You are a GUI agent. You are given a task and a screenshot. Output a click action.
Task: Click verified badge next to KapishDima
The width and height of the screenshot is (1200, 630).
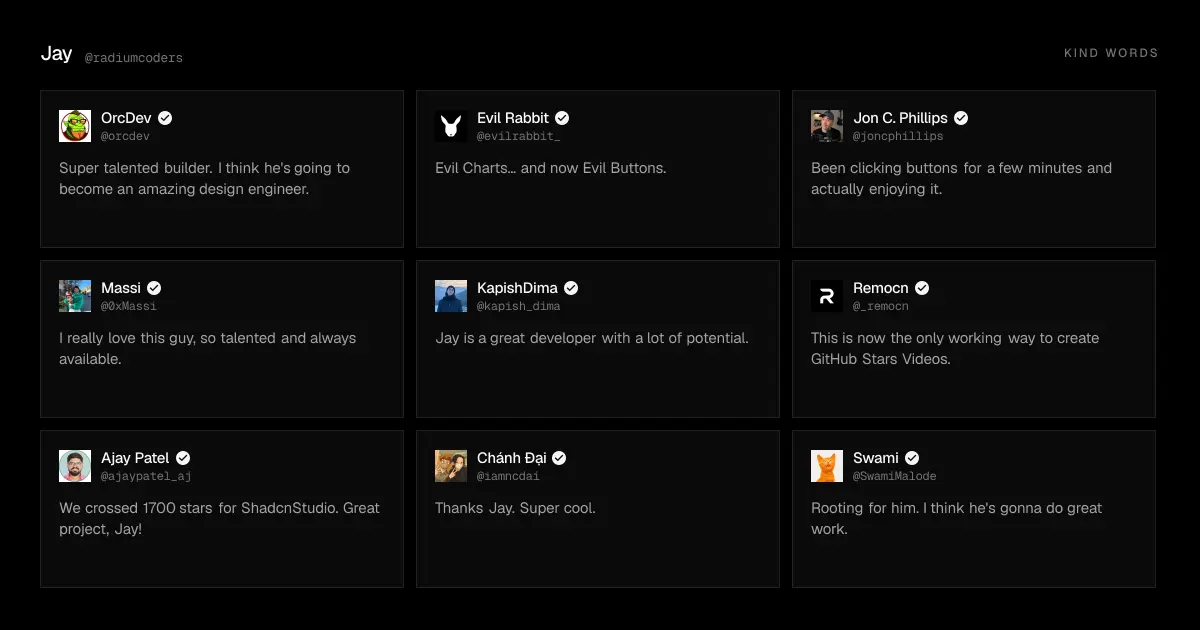point(571,288)
